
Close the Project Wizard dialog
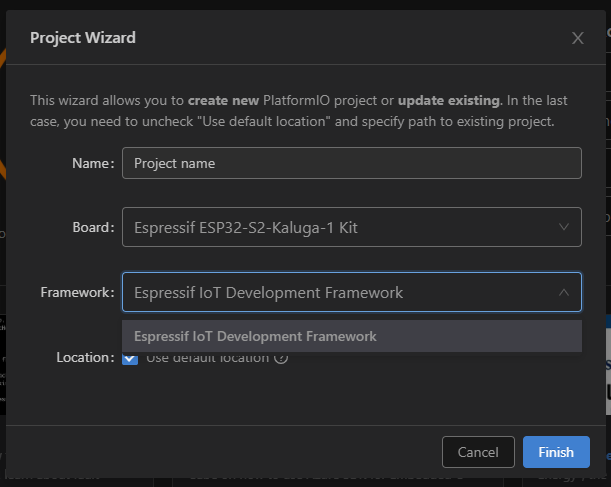(x=577, y=38)
